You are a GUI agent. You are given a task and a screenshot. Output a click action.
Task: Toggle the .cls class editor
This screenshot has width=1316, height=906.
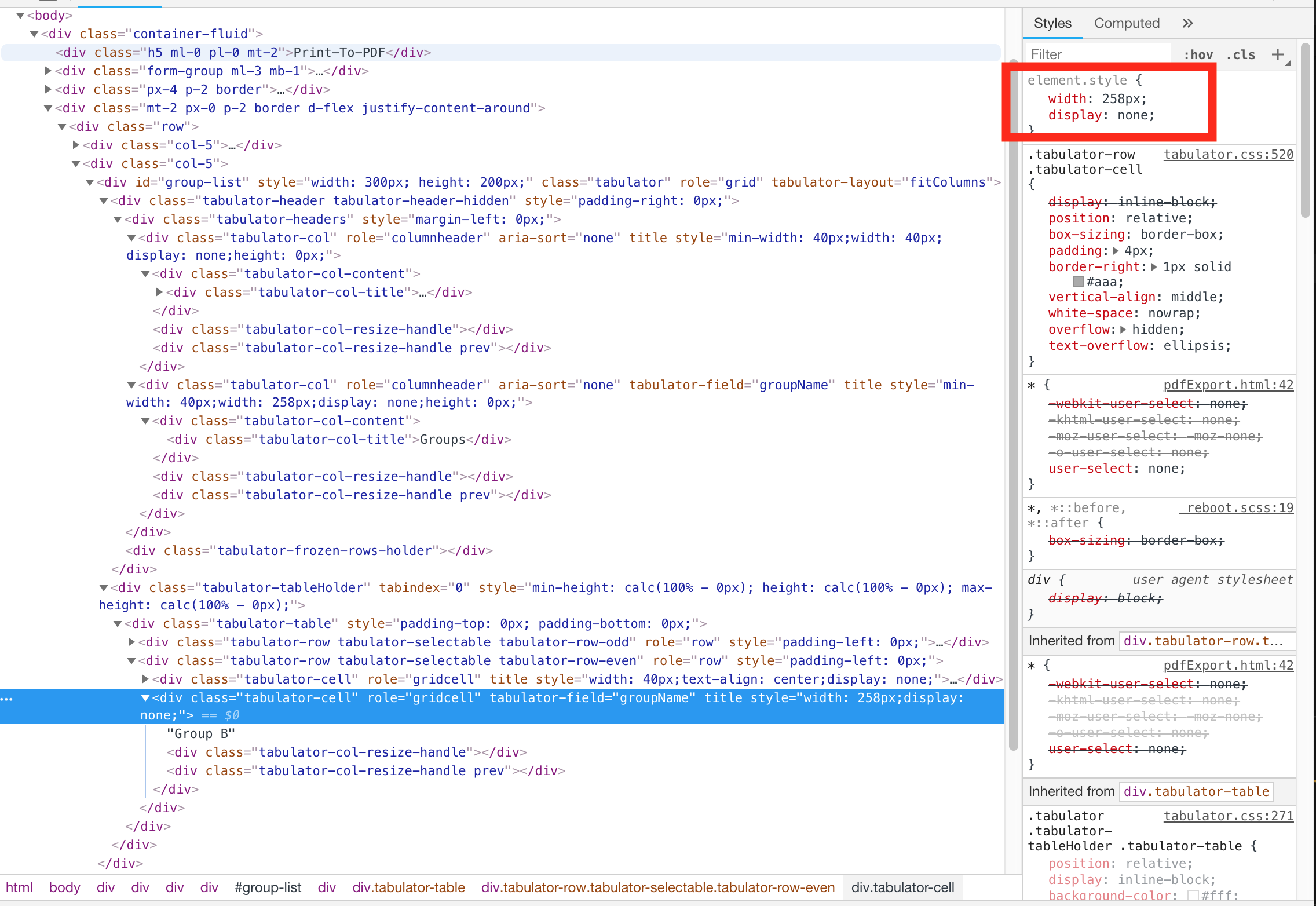tap(1241, 54)
